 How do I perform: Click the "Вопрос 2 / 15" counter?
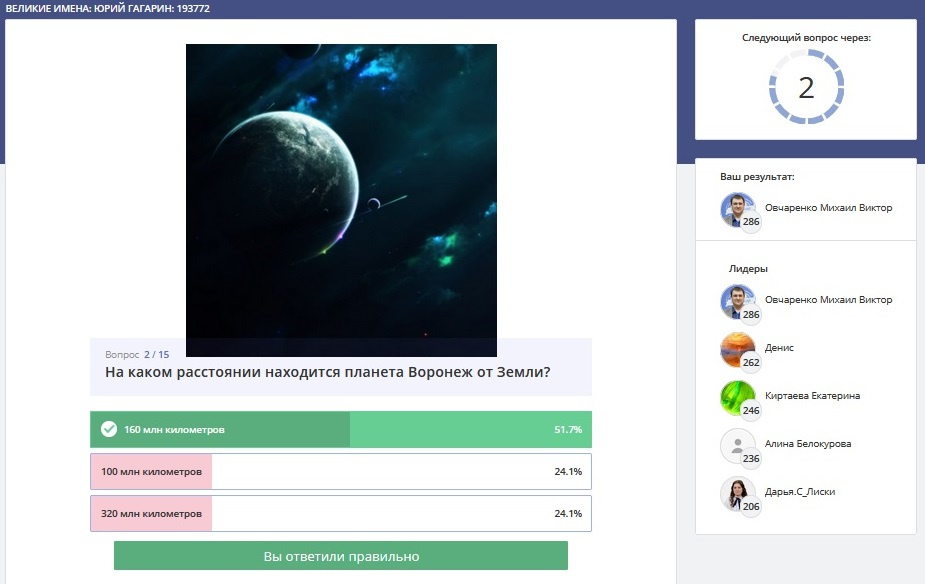tap(137, 355)
